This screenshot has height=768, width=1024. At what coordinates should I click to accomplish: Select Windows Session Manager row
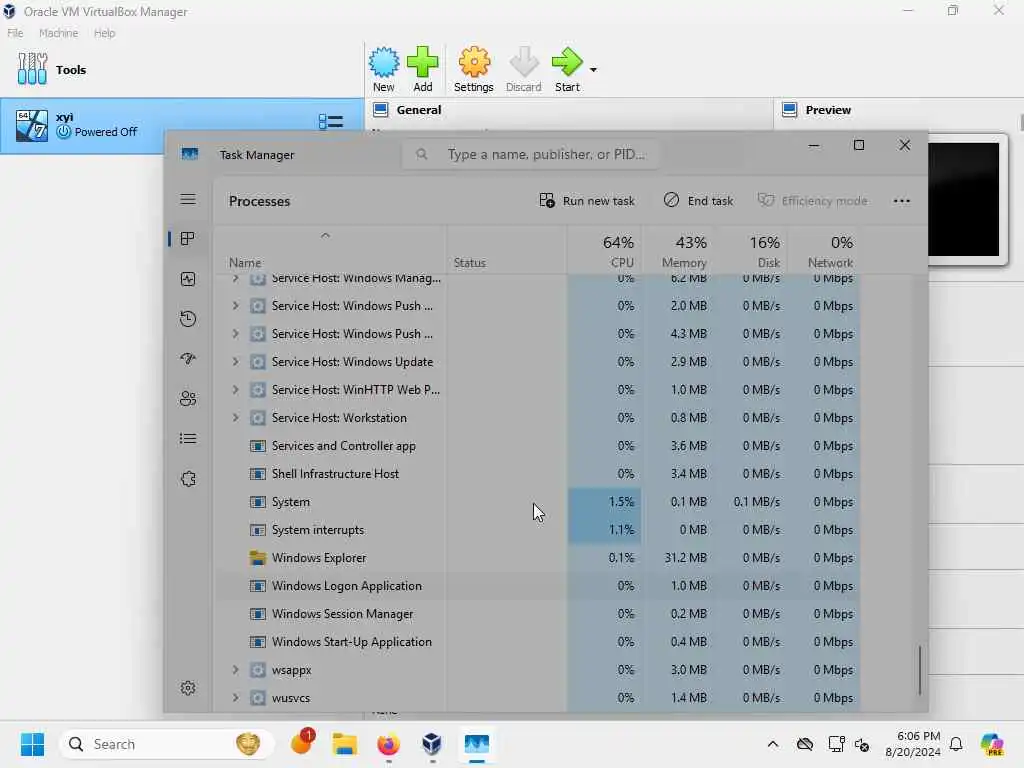coord(537,614)
